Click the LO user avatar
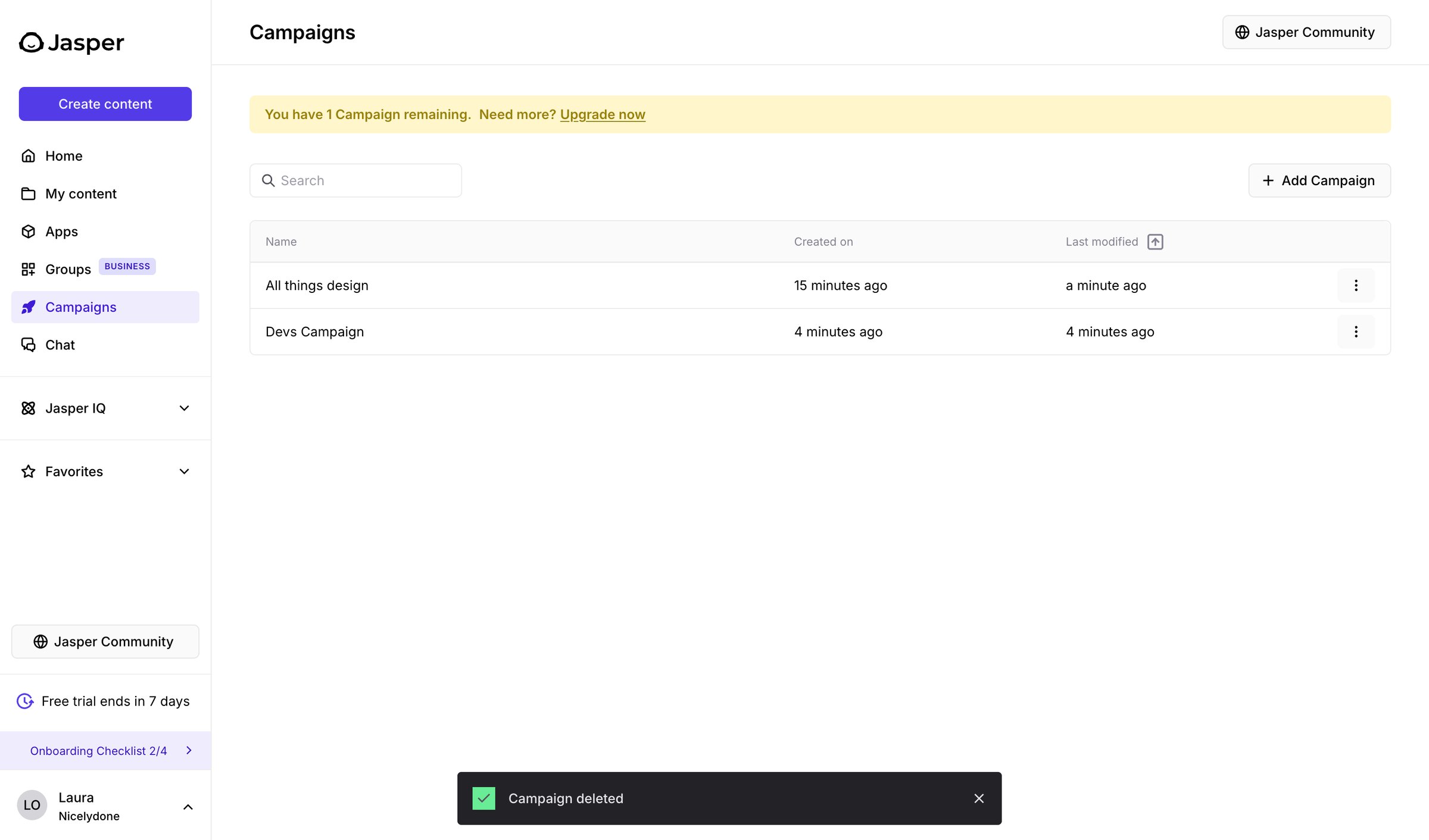 pyautogui.click(x=32, y=805)
